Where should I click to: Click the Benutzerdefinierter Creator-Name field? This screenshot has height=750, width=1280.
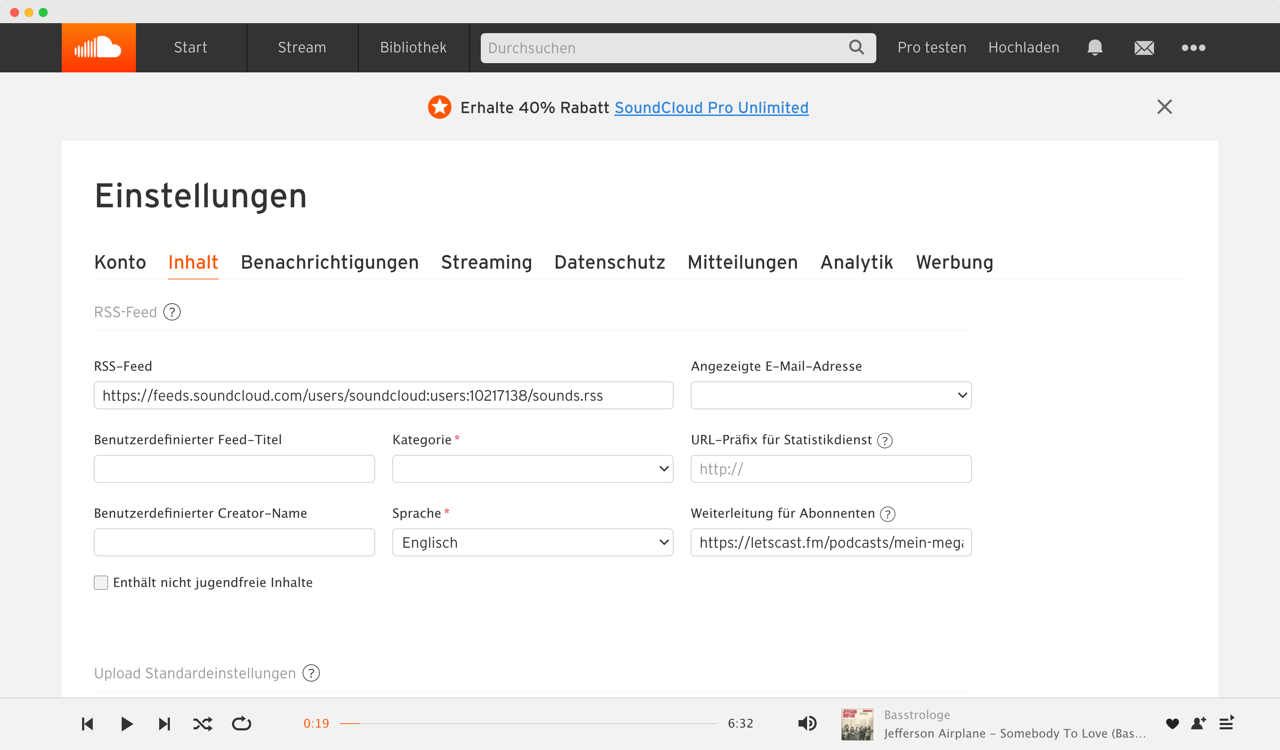click(x=234, y=542)
